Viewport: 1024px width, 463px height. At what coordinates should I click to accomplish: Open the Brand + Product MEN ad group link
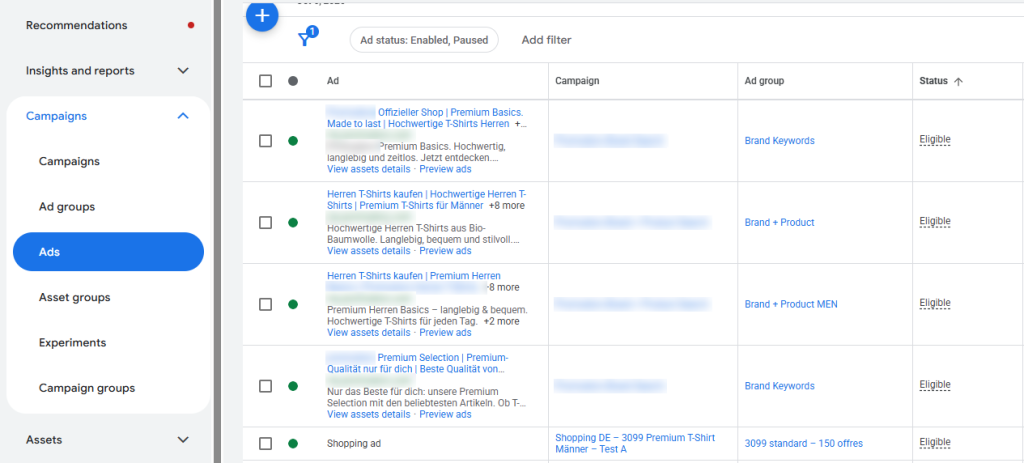[x=791, y=304]
